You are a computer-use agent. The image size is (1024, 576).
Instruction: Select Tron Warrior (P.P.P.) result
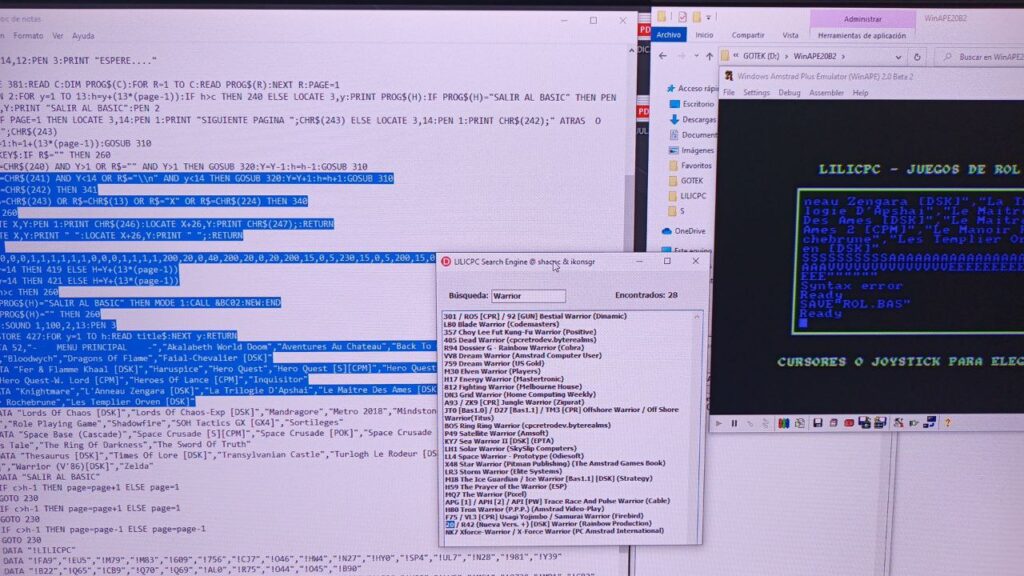coord(524,509)
